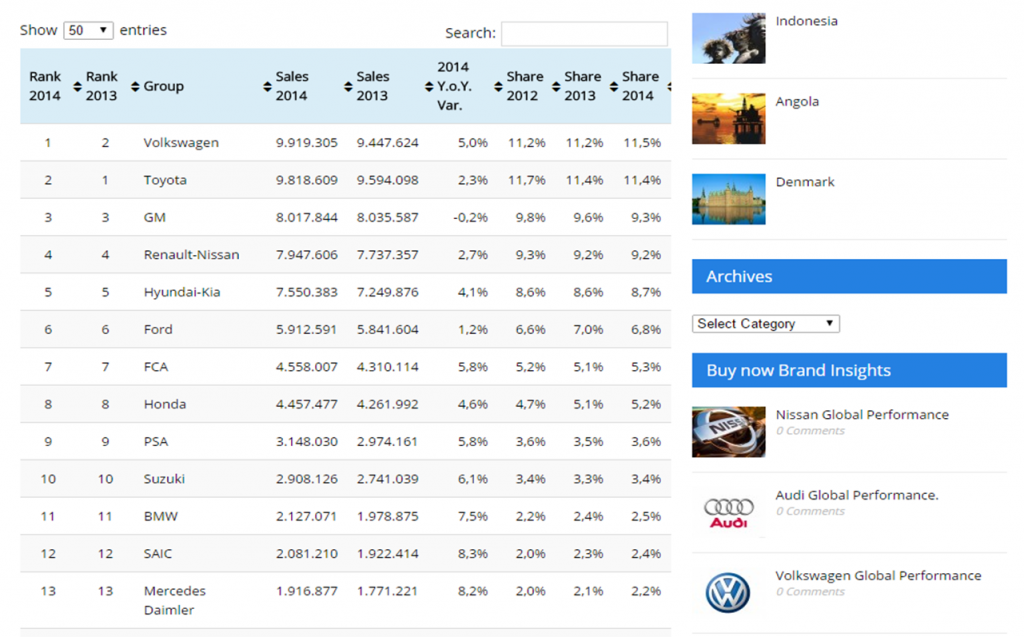The height and width of the screenshot is (637, 1024).
Task: Click the sales value 5.841.604
Action: coord(387,329)
